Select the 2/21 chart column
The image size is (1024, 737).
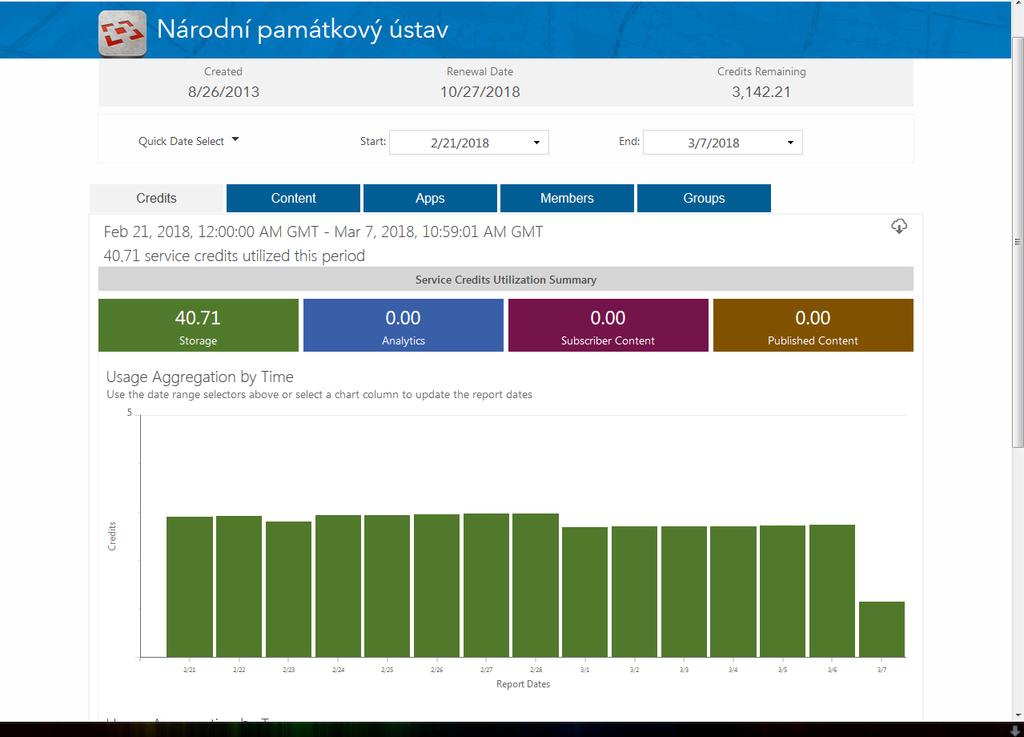[189, 587]
